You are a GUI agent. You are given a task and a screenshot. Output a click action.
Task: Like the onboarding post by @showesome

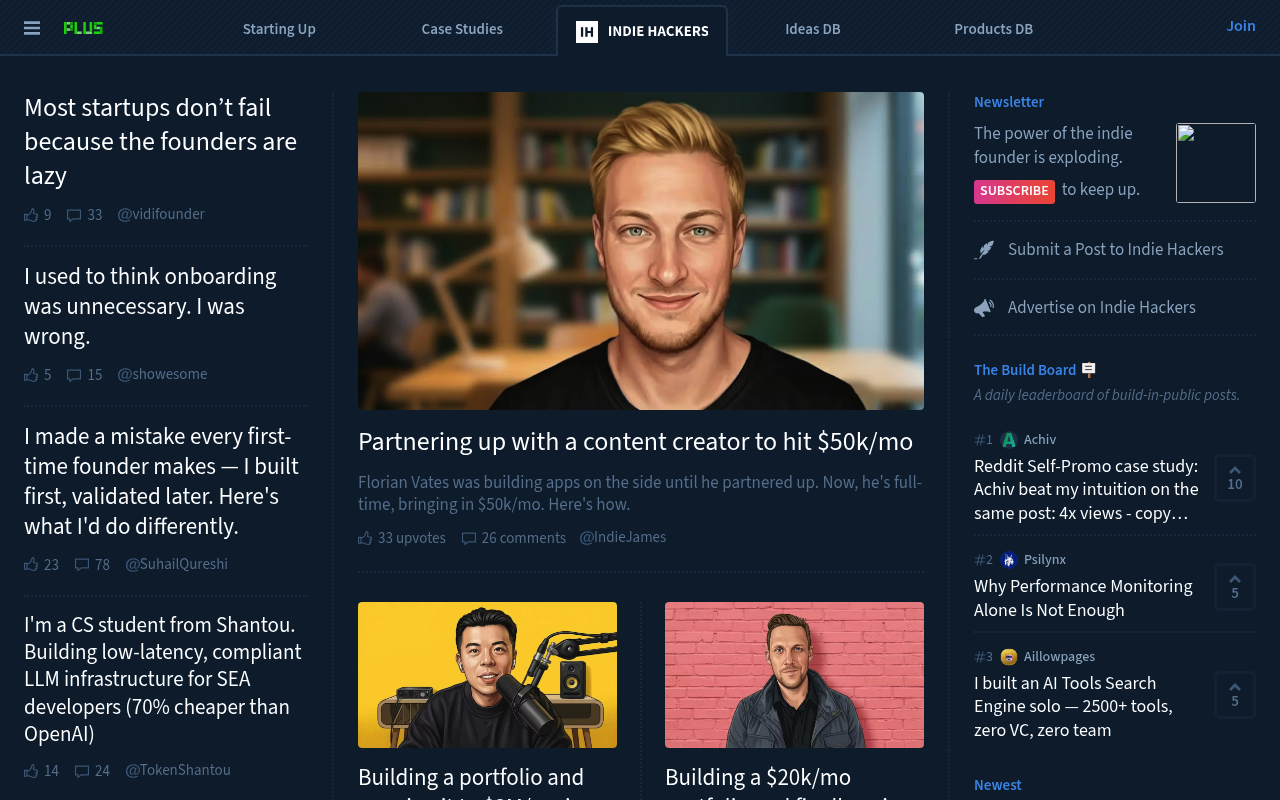31,375
